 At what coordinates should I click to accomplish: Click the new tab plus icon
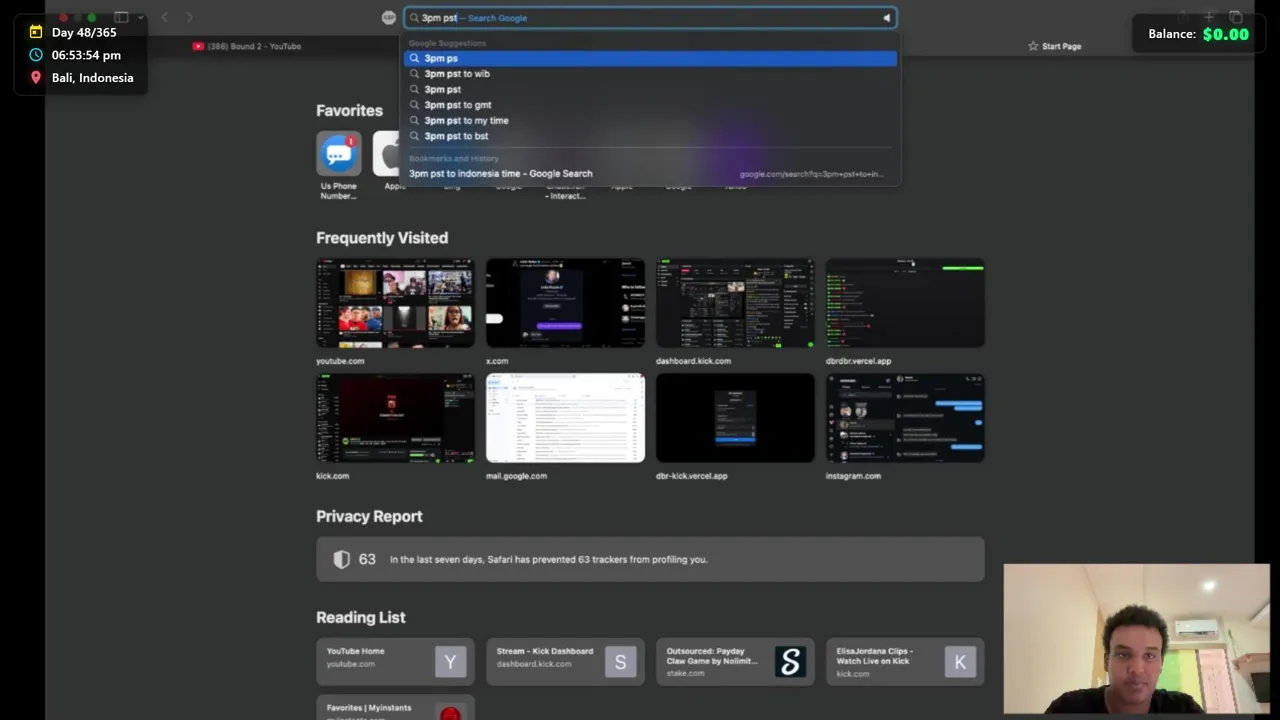pos(1208,17)
